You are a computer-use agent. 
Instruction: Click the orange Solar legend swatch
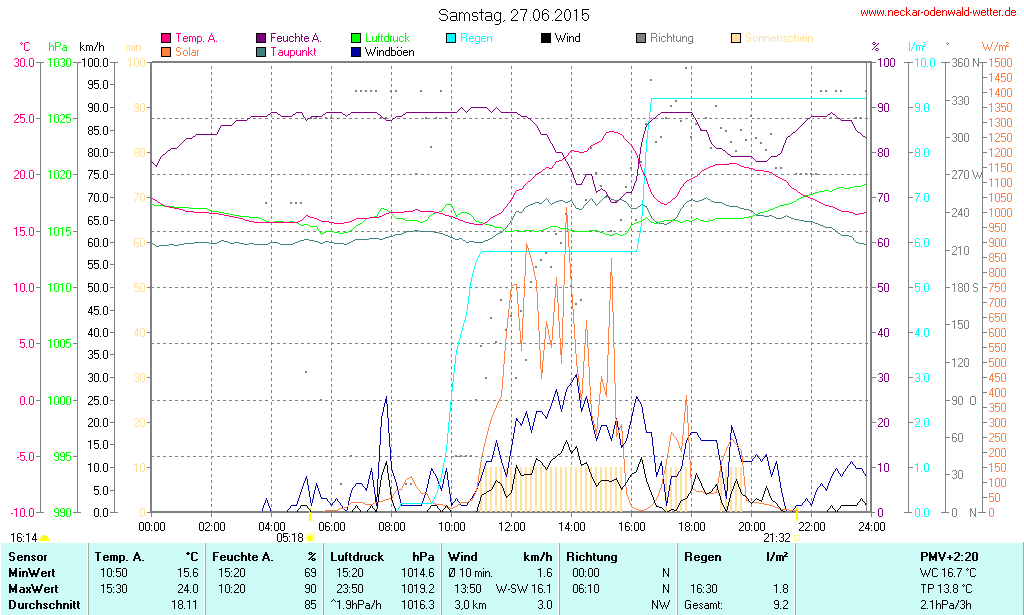(x=166, y=51)
